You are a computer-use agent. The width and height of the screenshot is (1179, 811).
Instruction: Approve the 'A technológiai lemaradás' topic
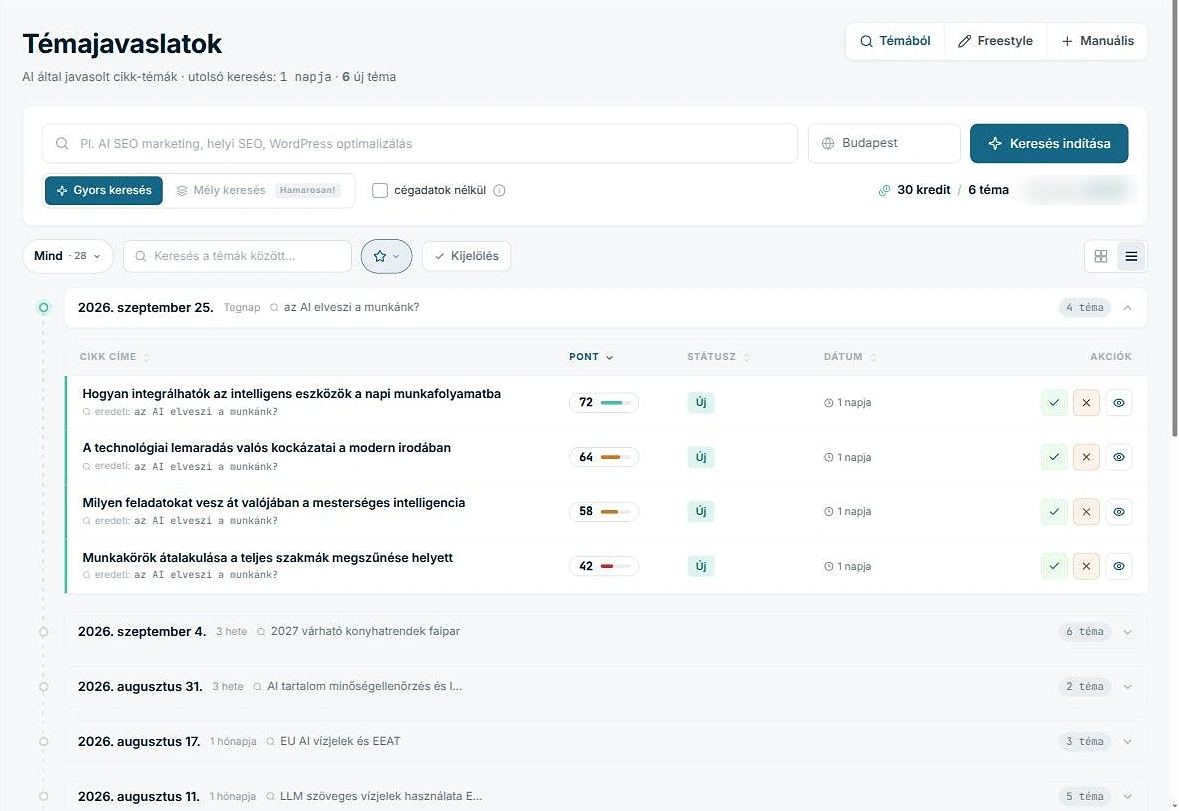[1054, 457]
